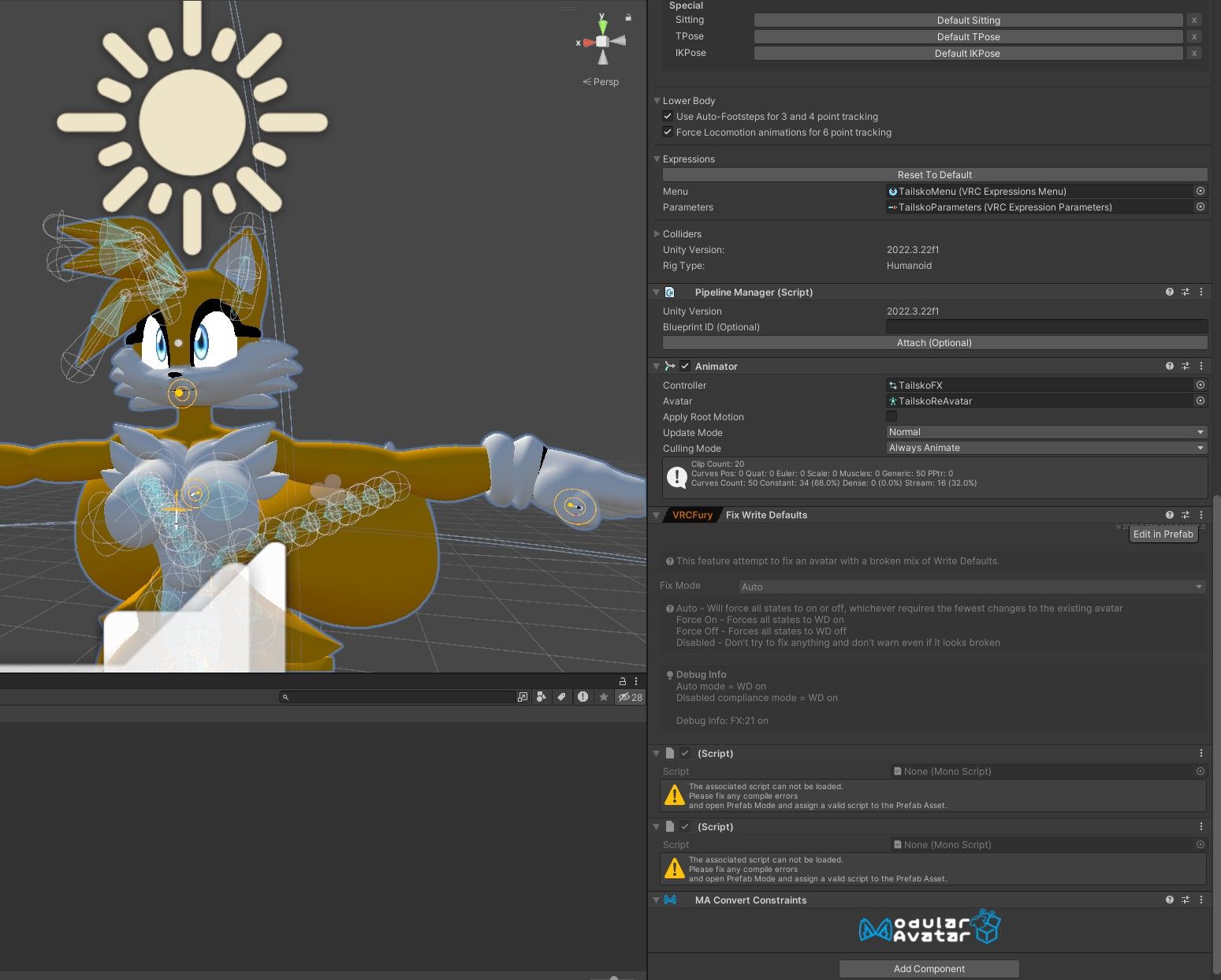Screen dimensions: 1221x980
Task: Click the project search field
Action: click(x=397, y=697)
